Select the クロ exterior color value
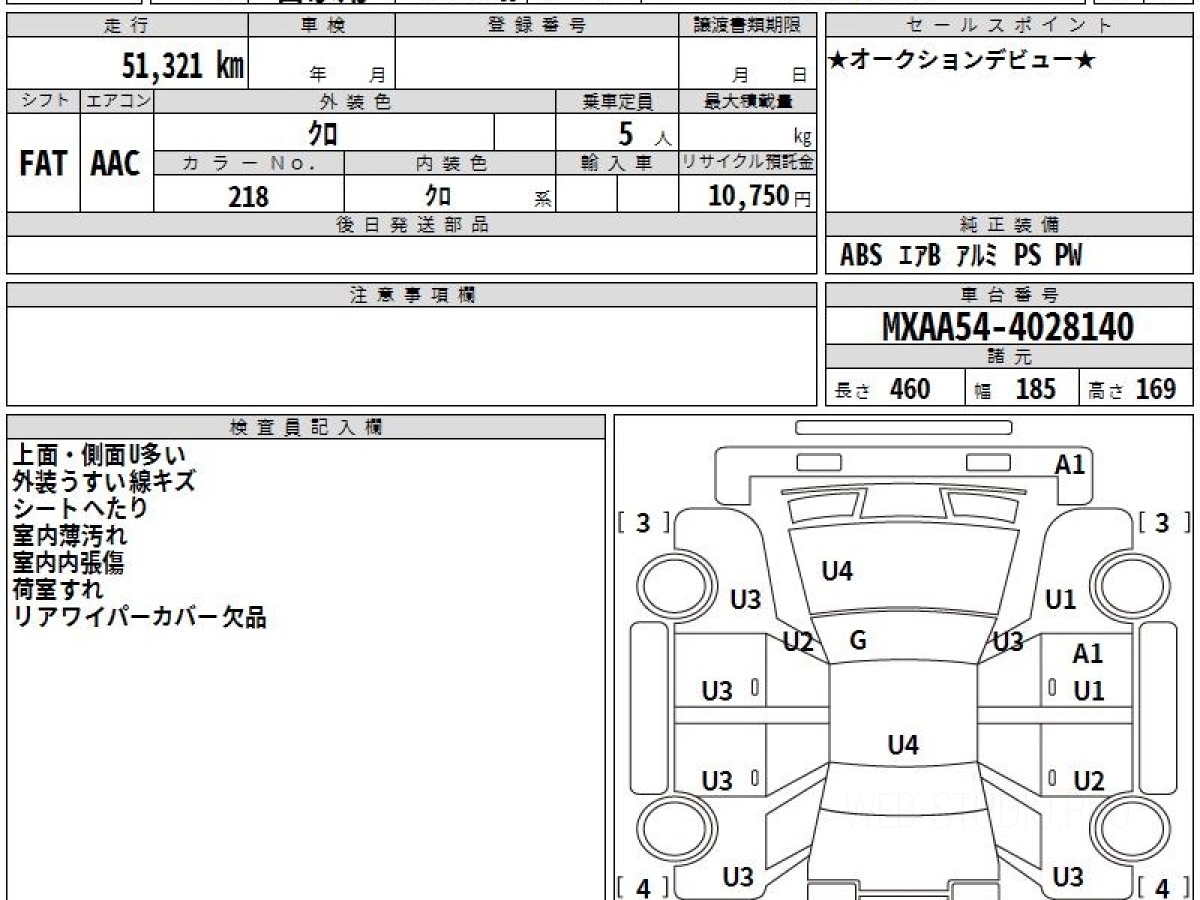This screenshot has height=900, width=1200. pyautogui.click(x=323, y=133)
